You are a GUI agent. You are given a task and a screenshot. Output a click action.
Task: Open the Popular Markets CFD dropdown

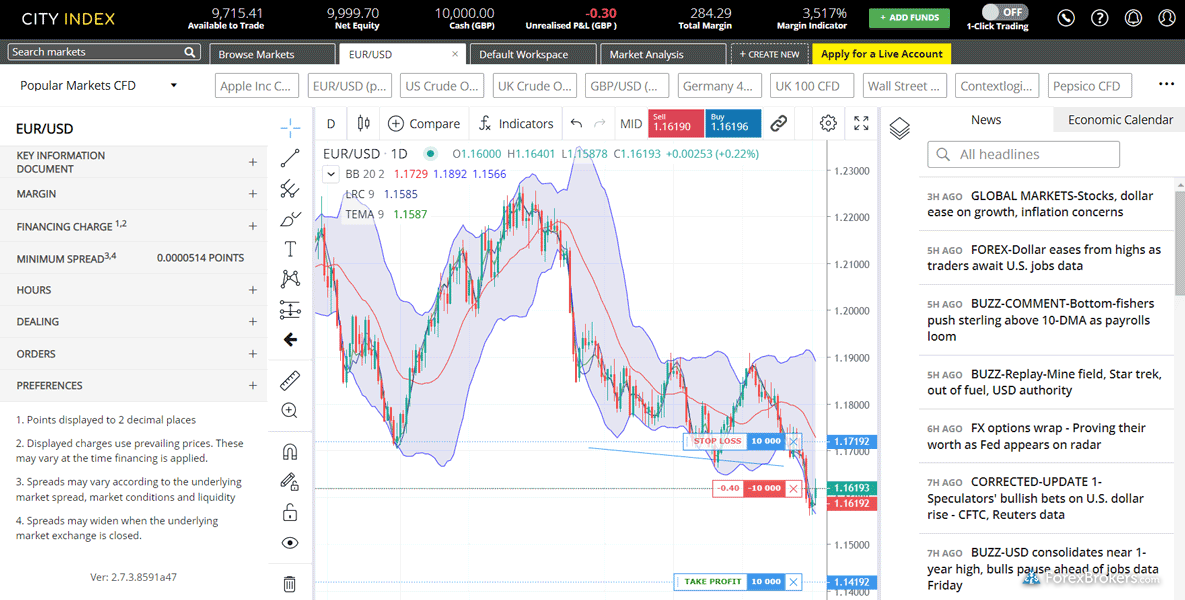[x=98, y=85]
